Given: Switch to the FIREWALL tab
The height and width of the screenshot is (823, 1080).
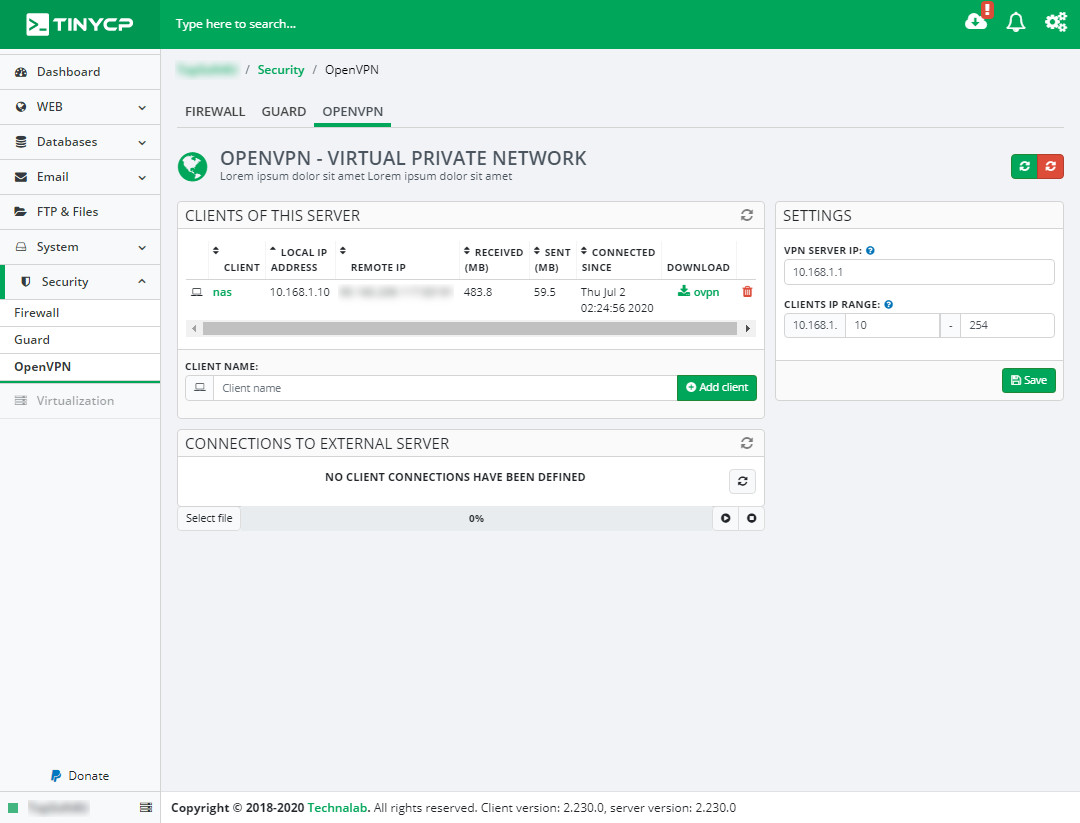Looking at the screenshot, I should pyautogui.click(x=215, y=112).
